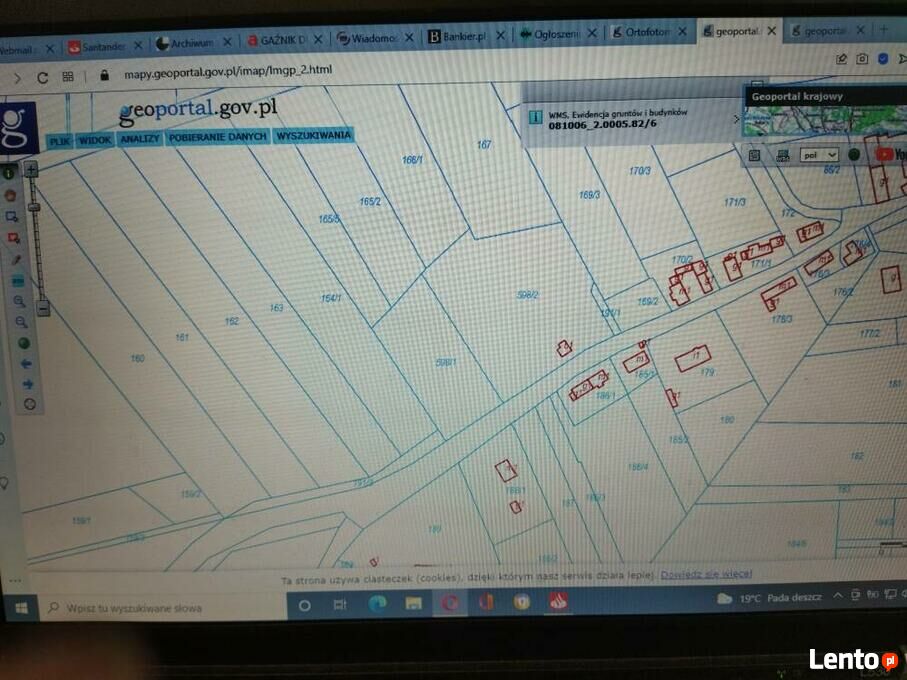
Task: Click the geoportal.gov.pl logo
Action: tap(198, 110)
